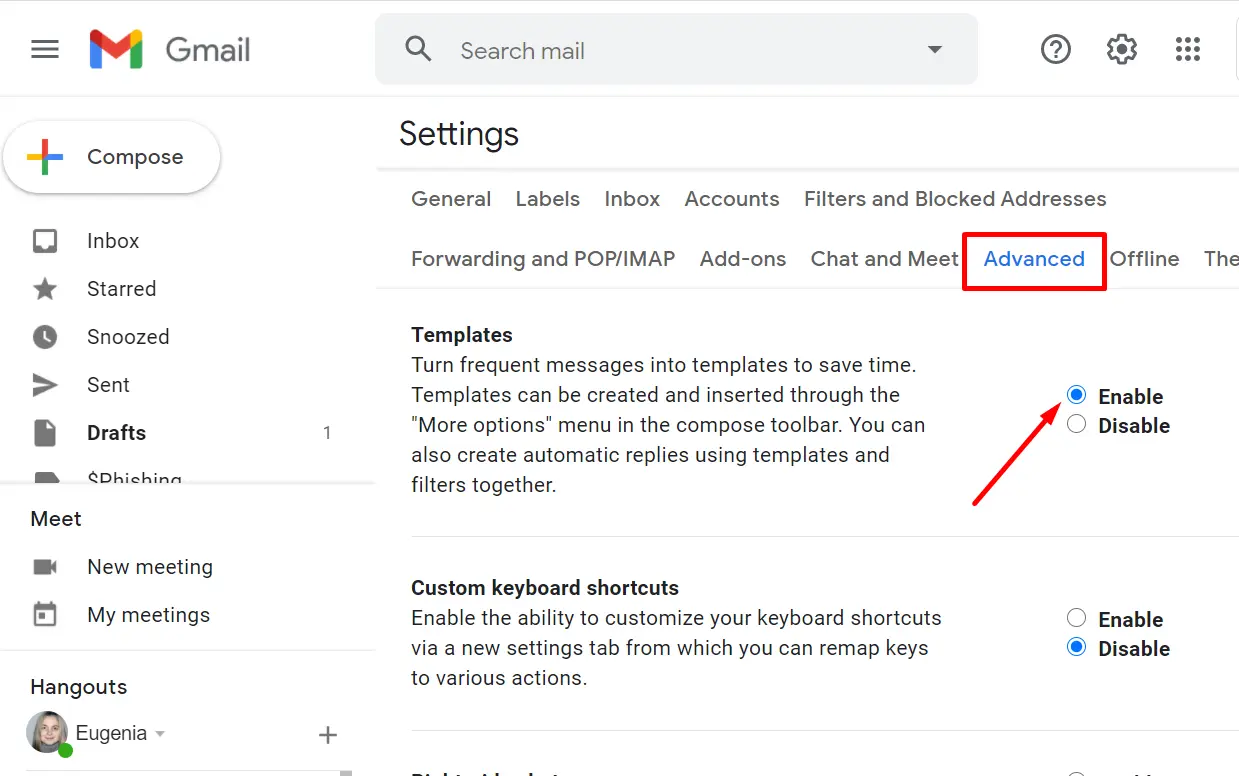Click the Custom keyboard shortcuts title
The height and width of the screenshot is (776, 1239).
tap(545, 588)
